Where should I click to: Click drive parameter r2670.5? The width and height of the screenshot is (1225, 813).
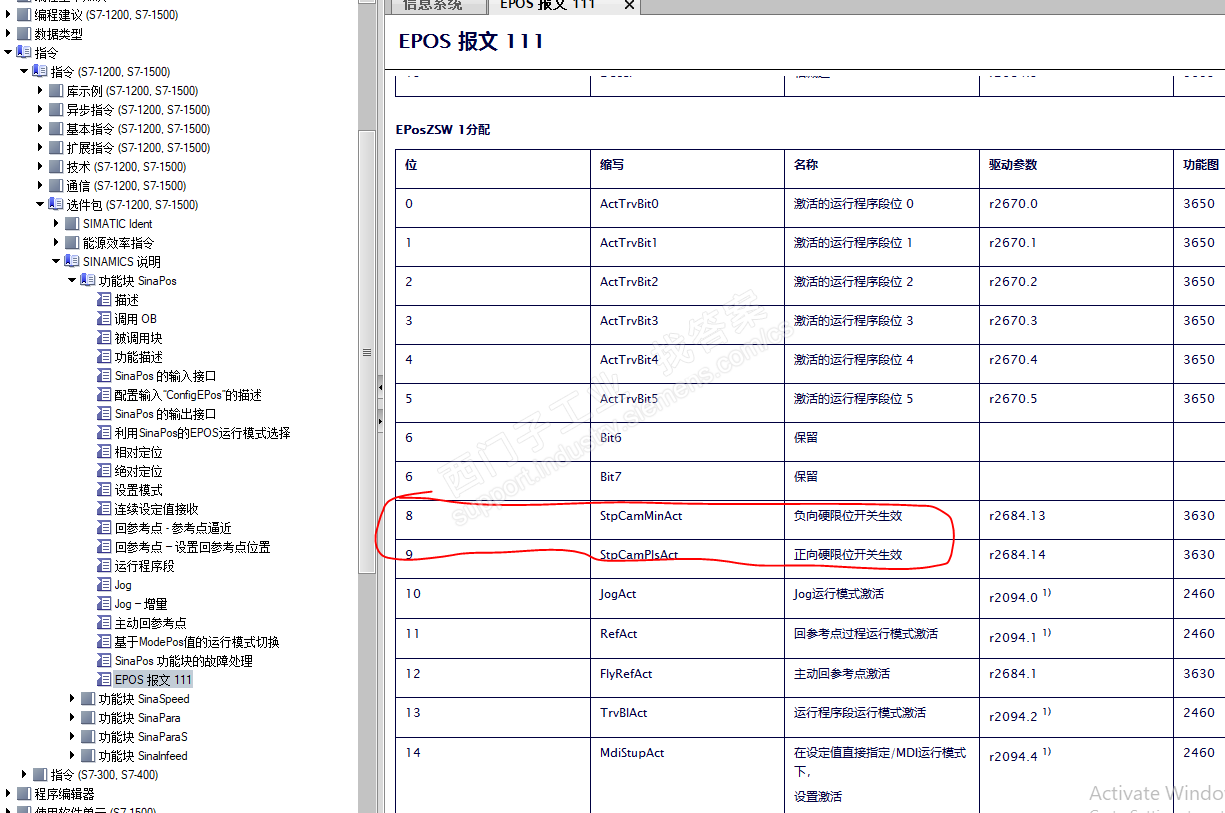[x=1013, y=399]
